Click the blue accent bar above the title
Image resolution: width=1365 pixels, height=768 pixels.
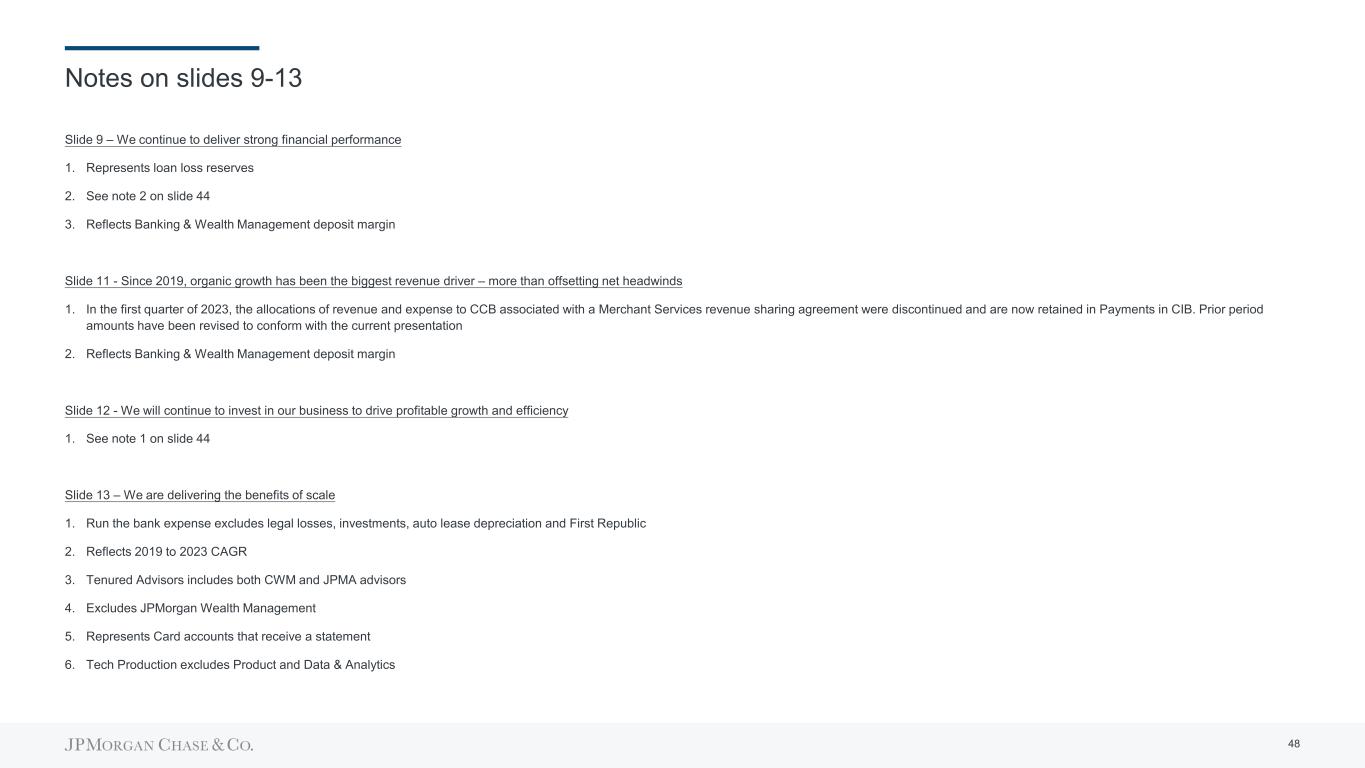162,48
